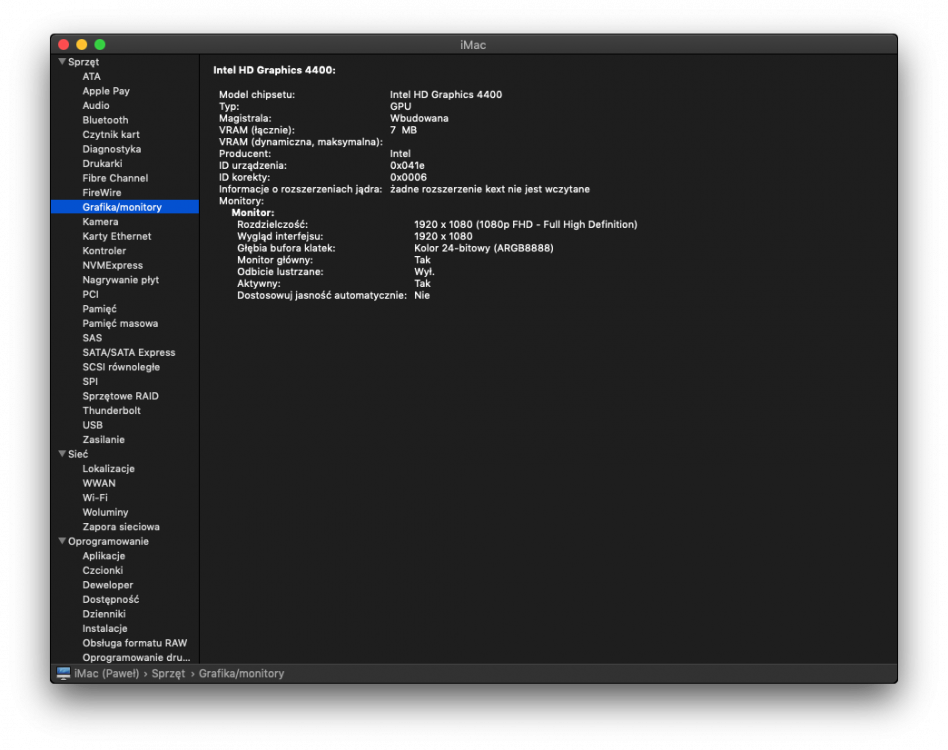
Task: Select ATA in the sidebar
Action: click(92, 76)
